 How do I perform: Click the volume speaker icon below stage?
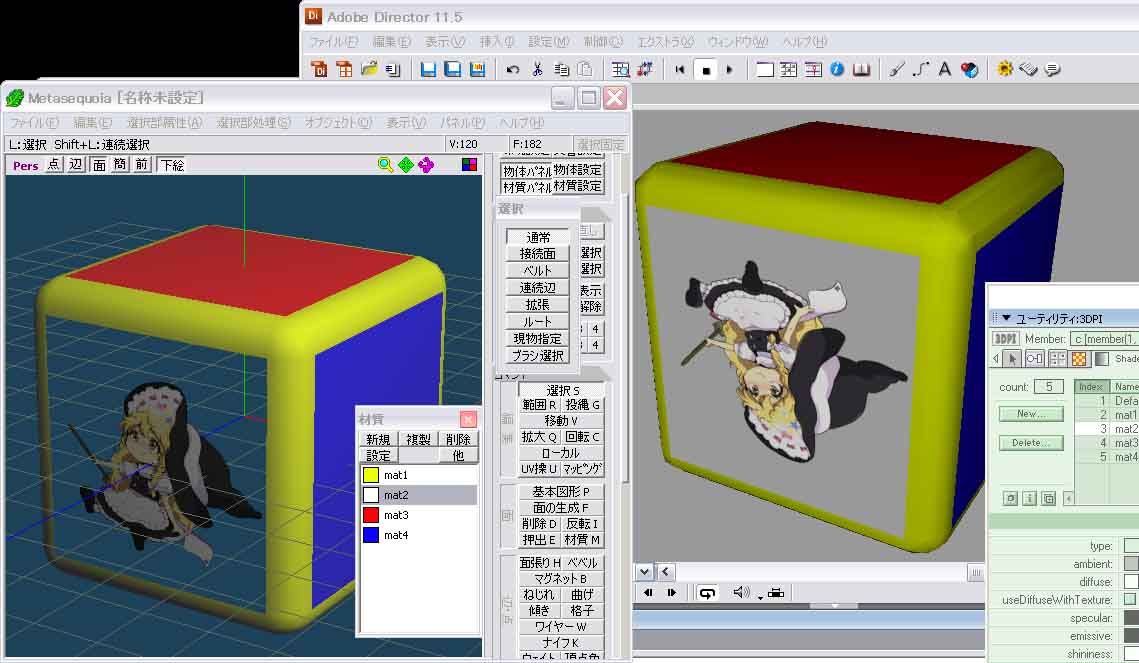pyautogui.click(x=741, y=593)
